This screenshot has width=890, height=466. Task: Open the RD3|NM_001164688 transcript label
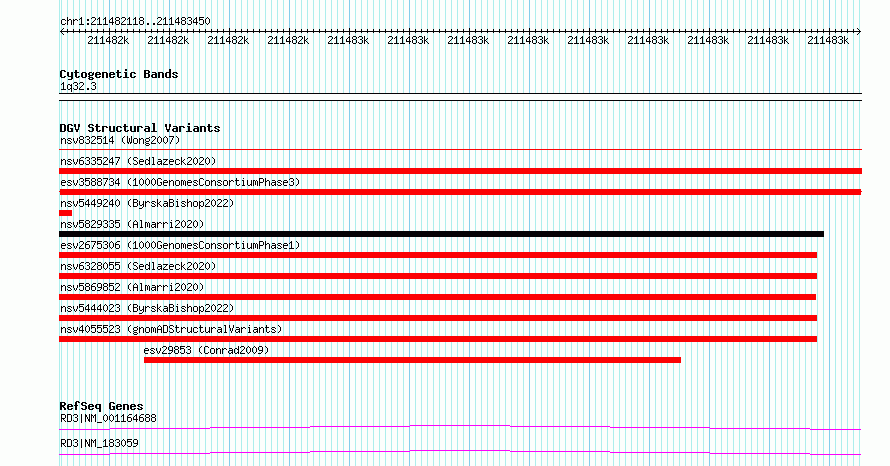click(x=108, y=418)
